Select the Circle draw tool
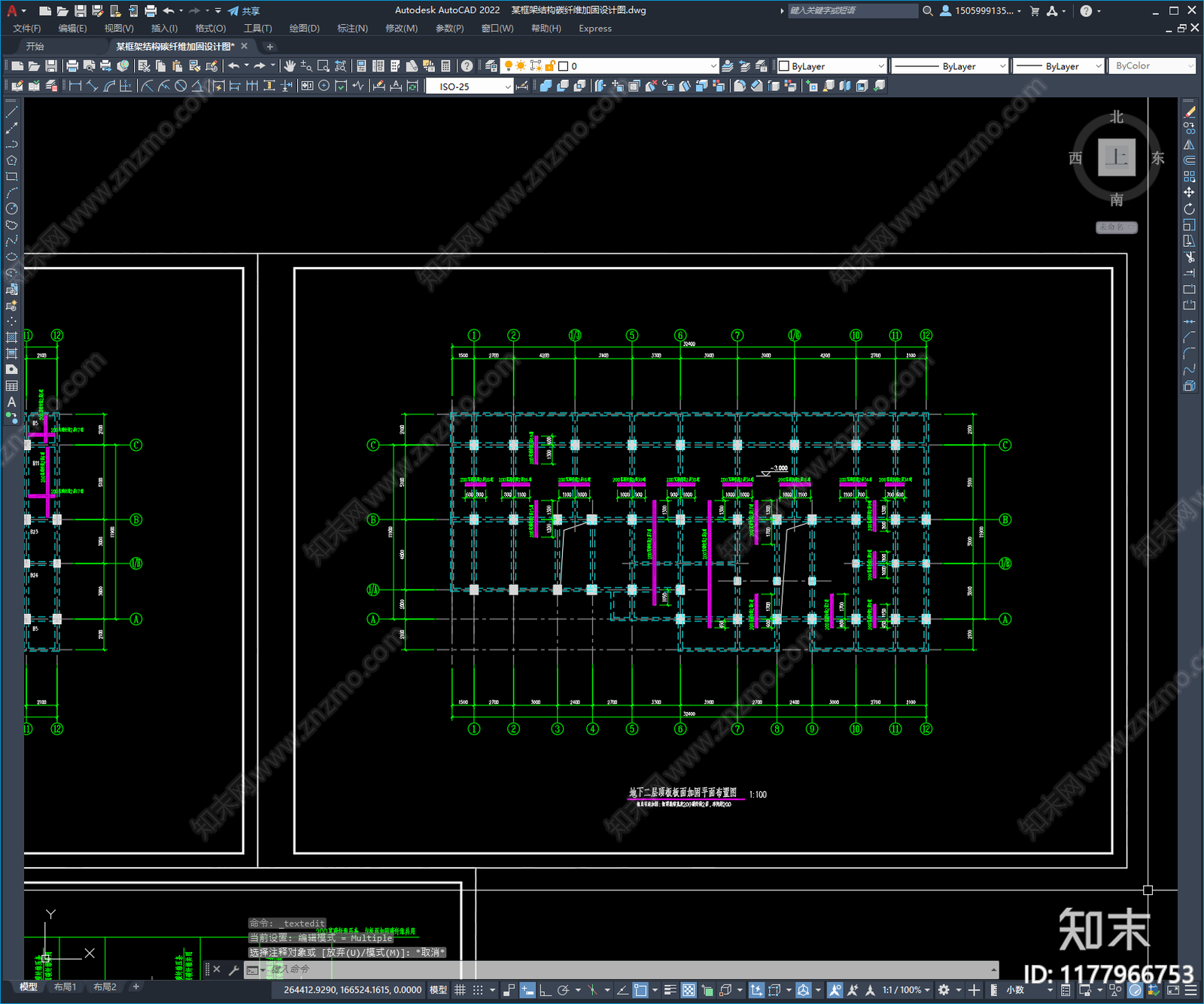1204x1004 pixels. [x=11, y=208]
